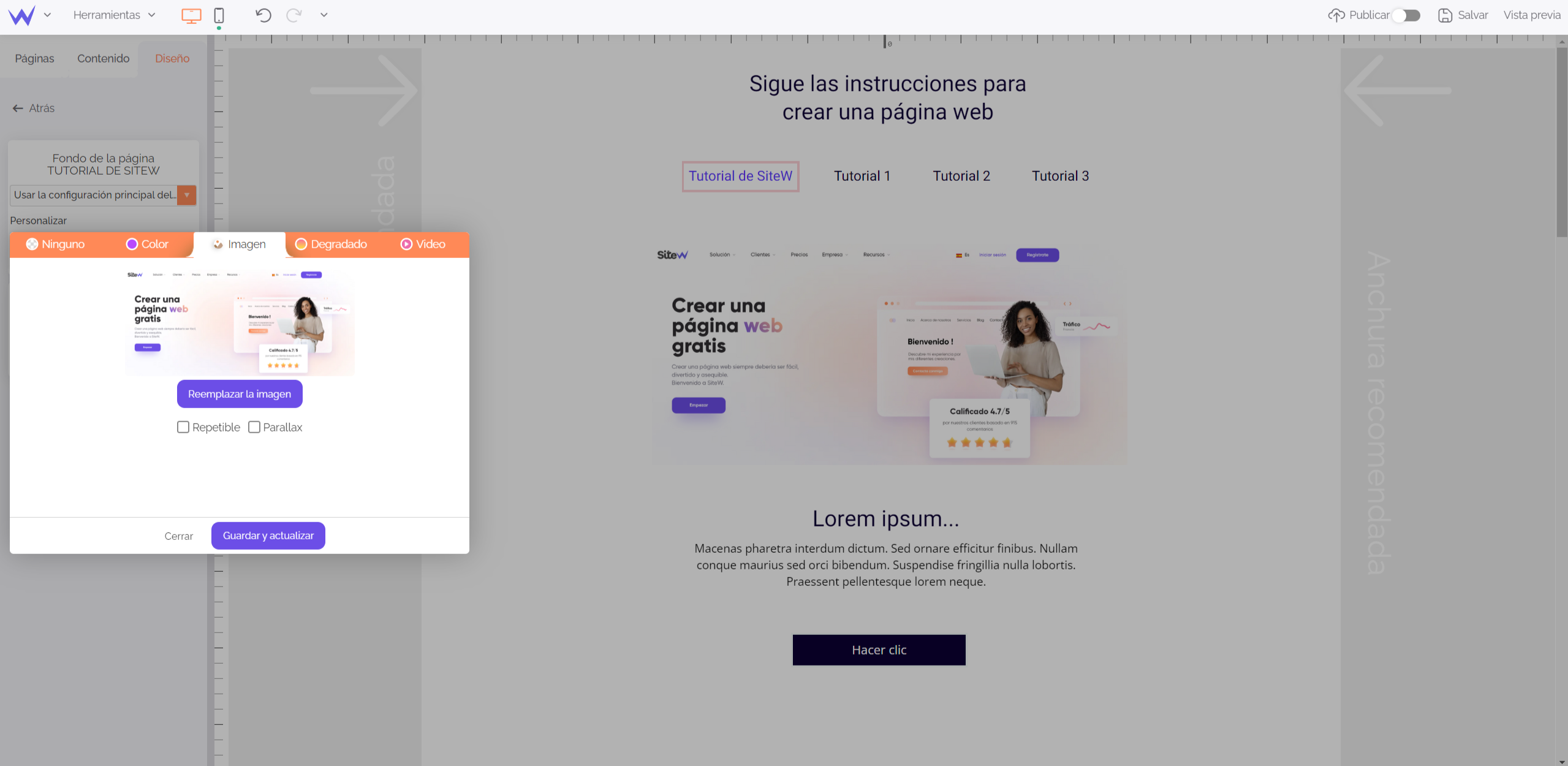Screen dimensions: 1568x766
Task: Click Salvar text in top bar
Action: click(1473, 15)
